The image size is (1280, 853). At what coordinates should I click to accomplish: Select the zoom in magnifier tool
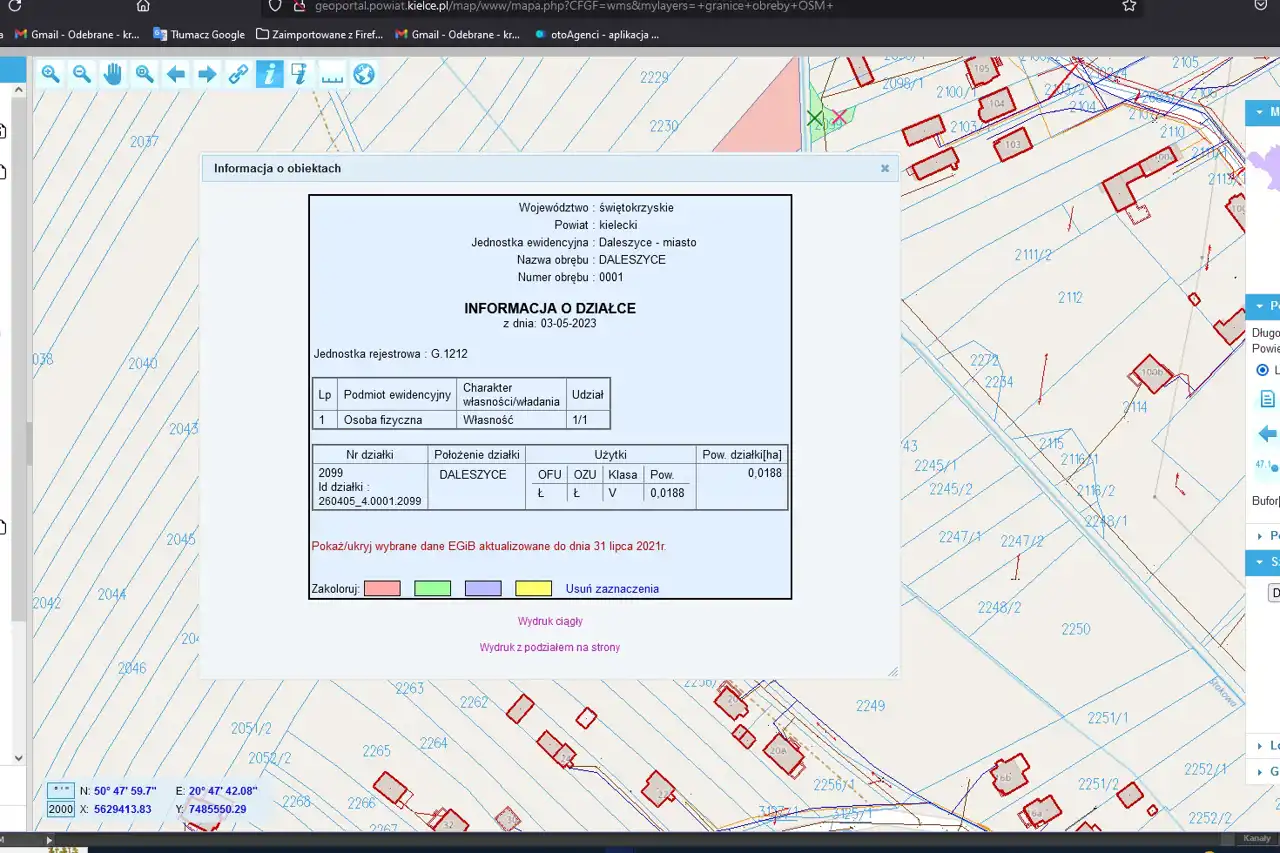(50, 74)
